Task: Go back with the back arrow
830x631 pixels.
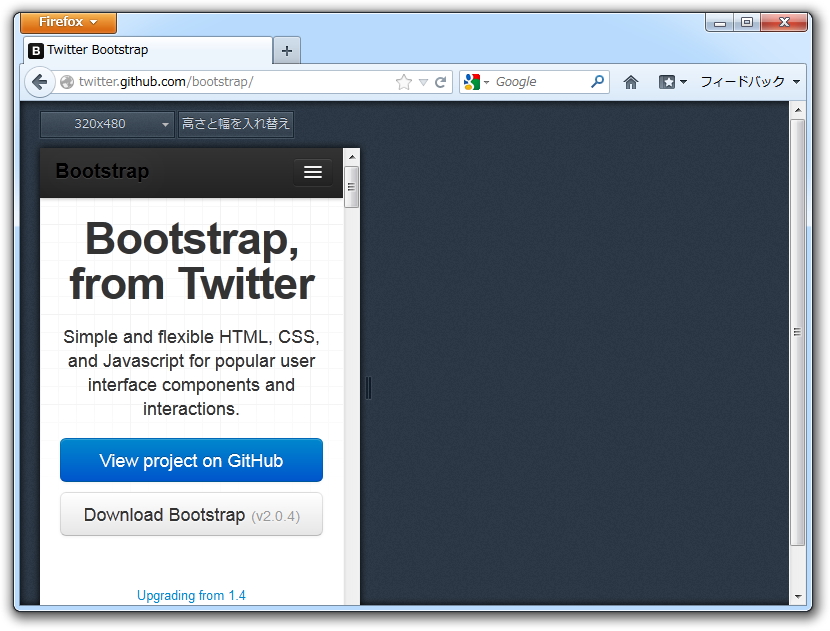Action: [x=40, y=82]
